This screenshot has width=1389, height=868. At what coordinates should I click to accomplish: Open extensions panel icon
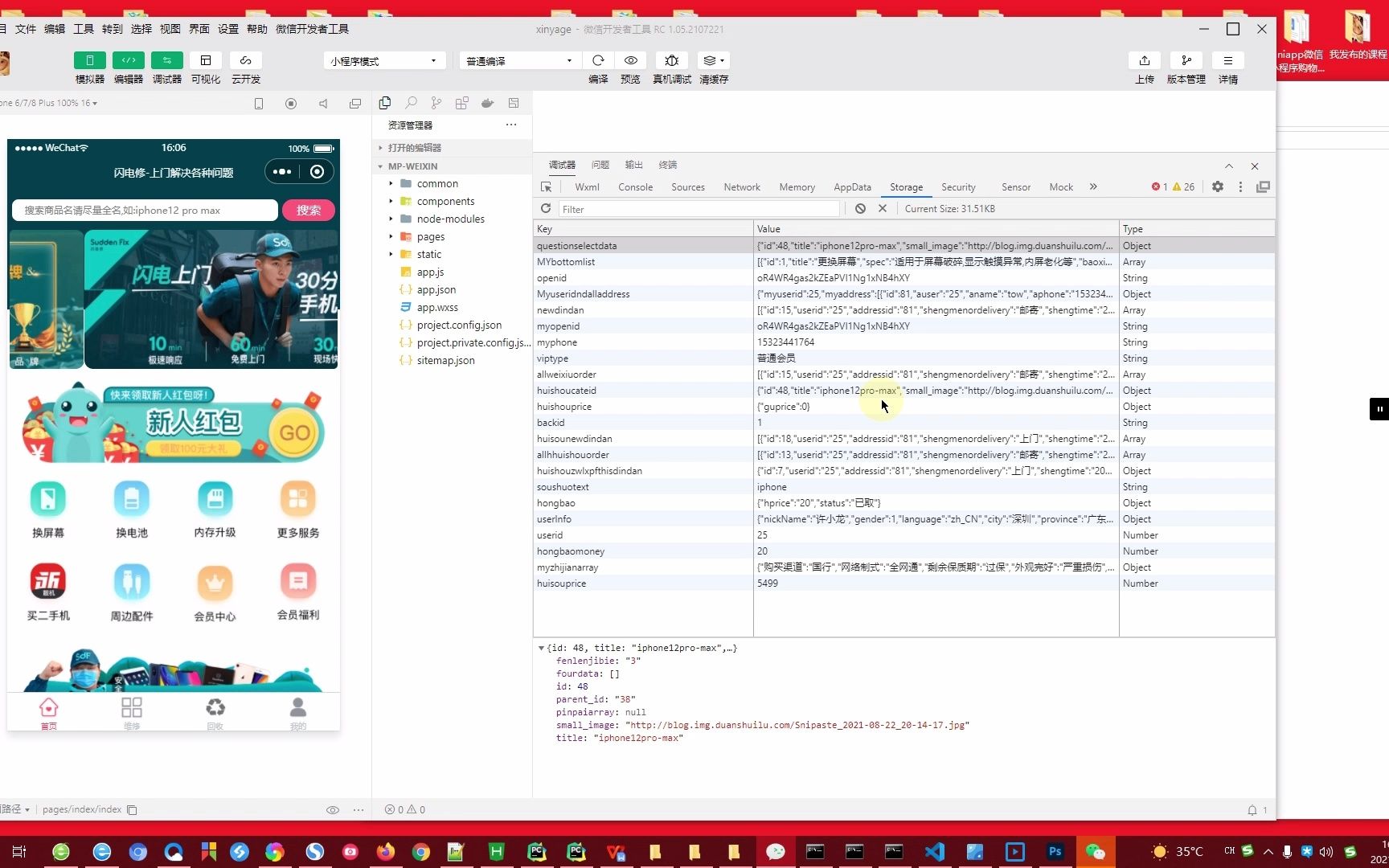click(x=462, y=103)
